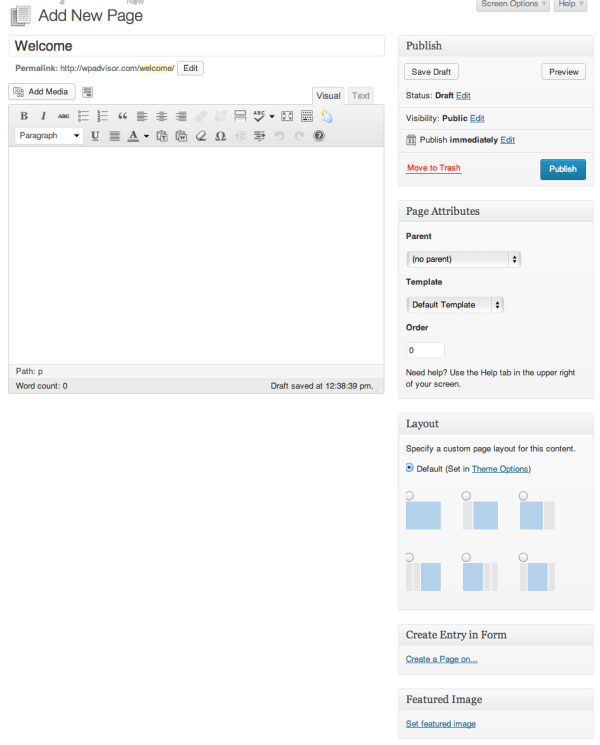Choose content with two right sidebars layout
600x745 pixels.
point(467,557)
